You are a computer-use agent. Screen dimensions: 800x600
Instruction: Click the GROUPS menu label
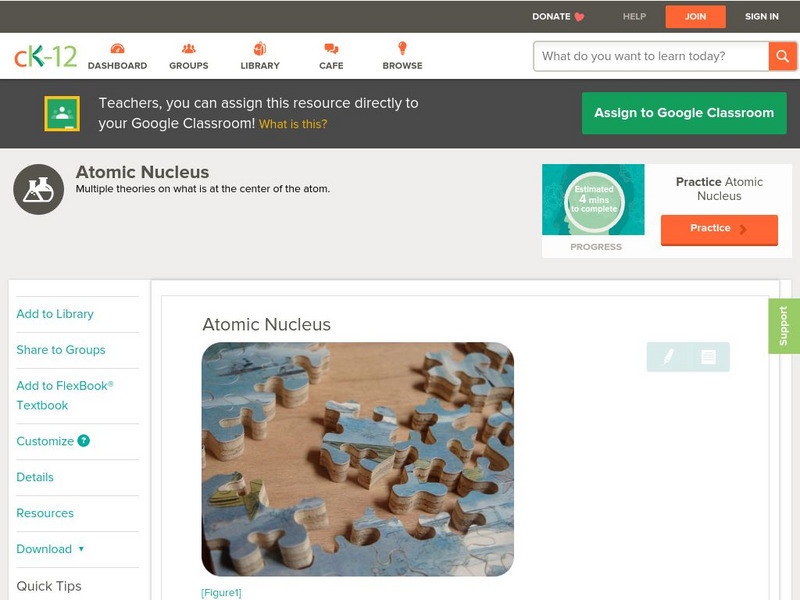pyautogui.click(x=189, y=66)
